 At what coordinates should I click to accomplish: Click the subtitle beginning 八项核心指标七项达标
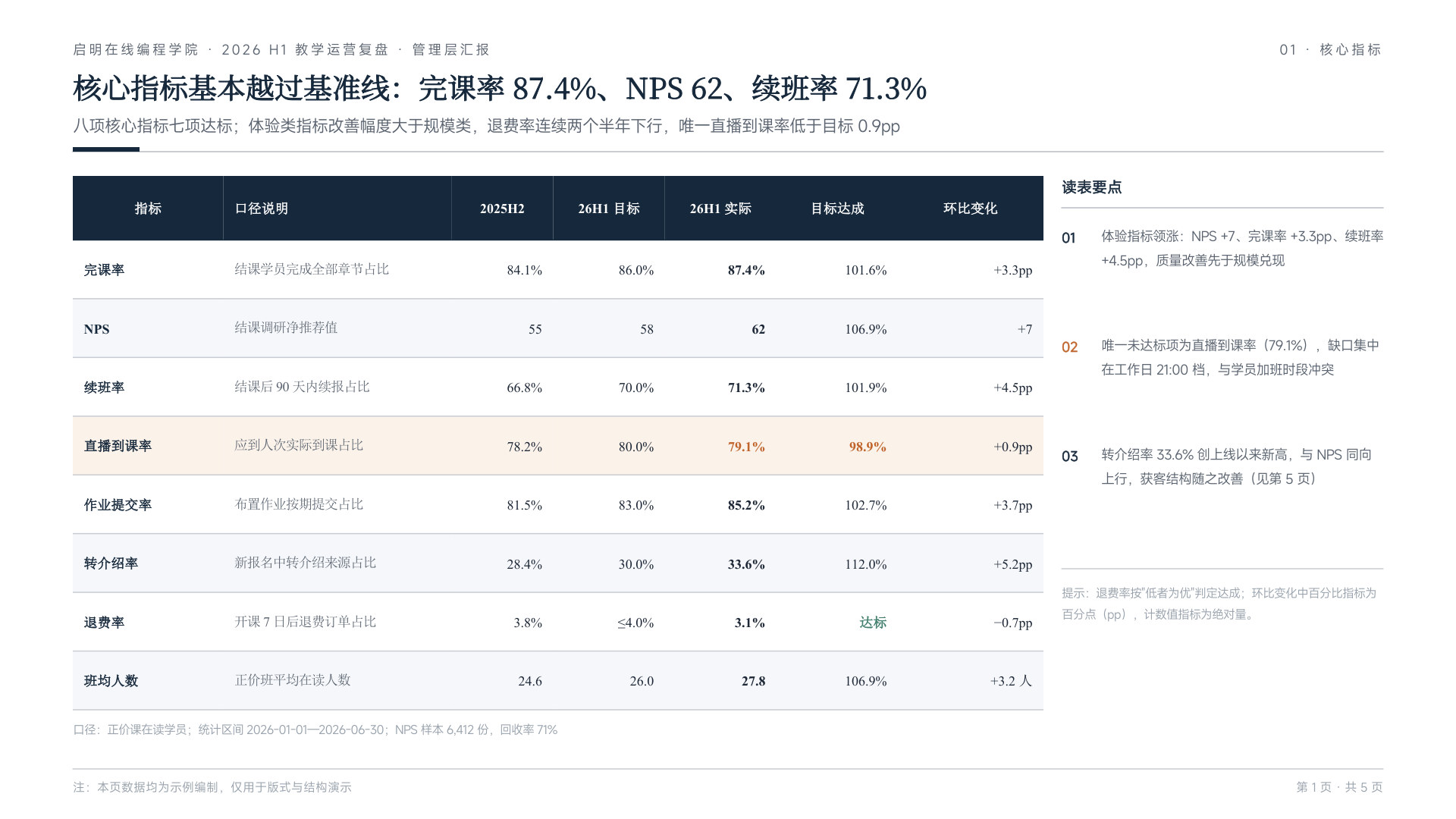486,126
